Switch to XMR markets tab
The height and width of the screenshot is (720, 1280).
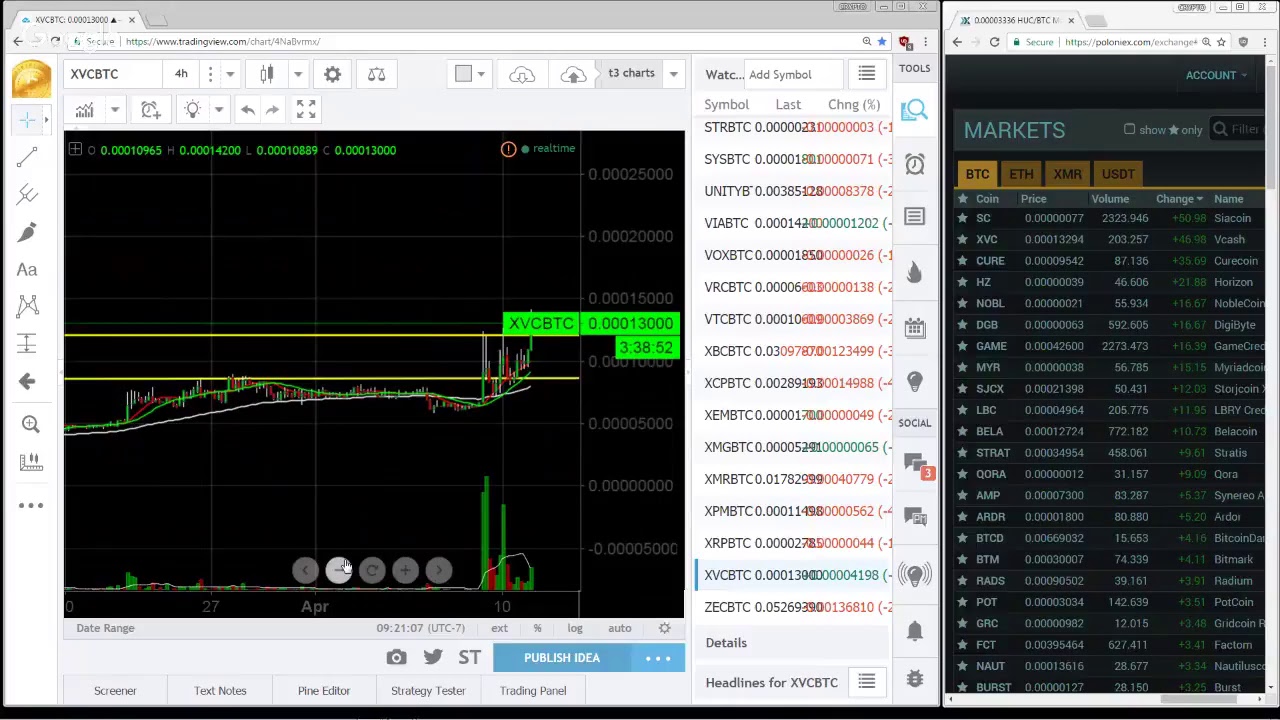(1067, 174)
